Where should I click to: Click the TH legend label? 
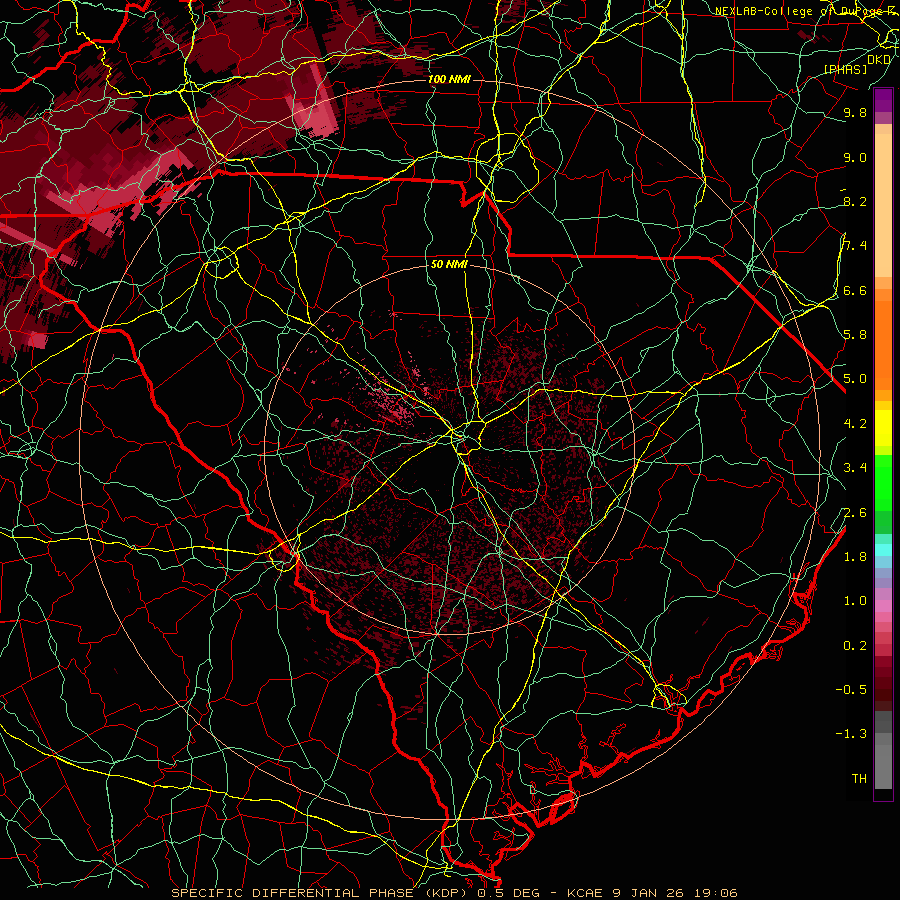[859, 778]
